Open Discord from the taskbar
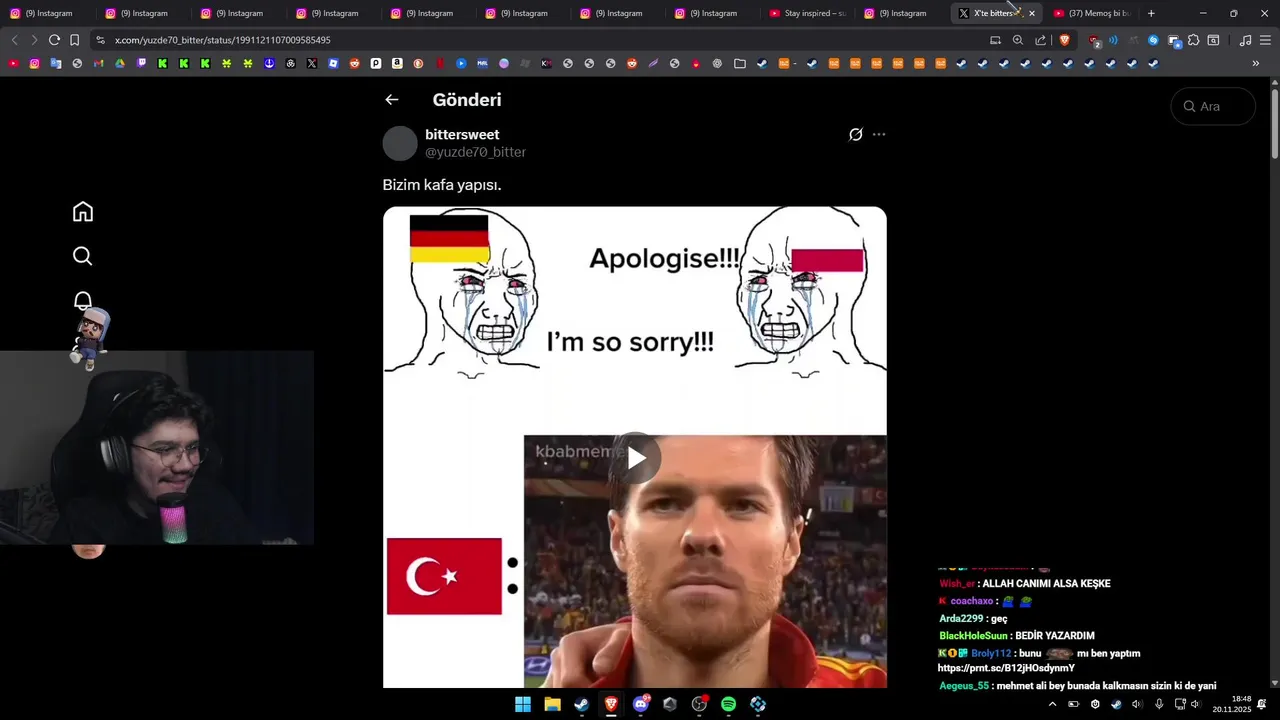Viewport: 1280px width, 720px height. 641,704
